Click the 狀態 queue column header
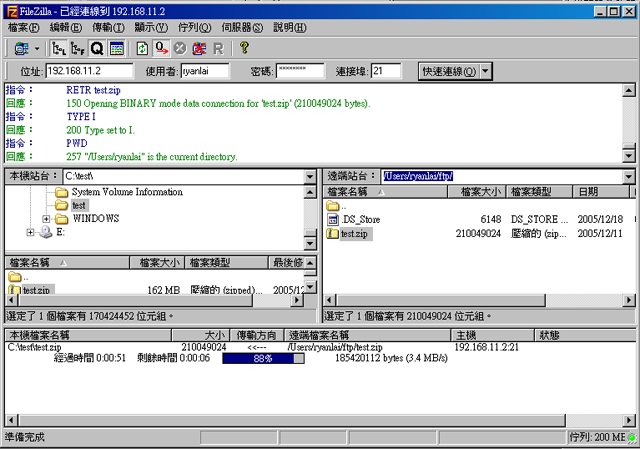Screen dimensions: 640x449 point(585,336)
